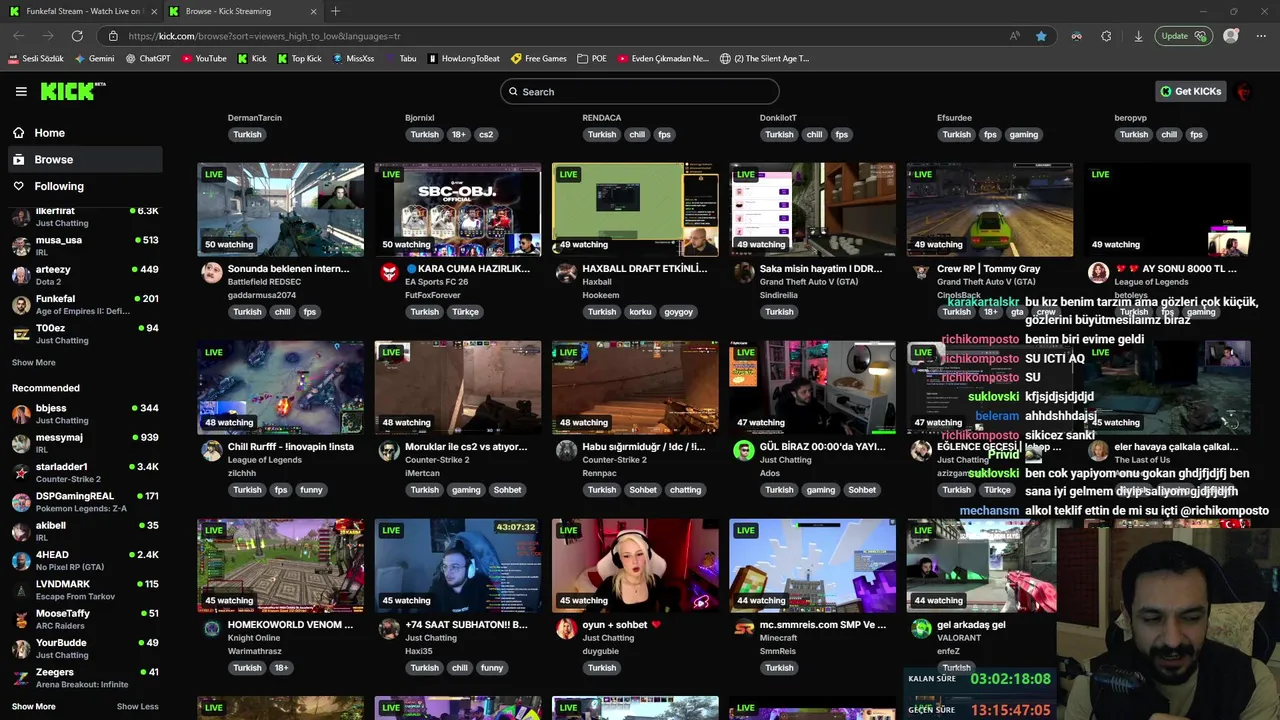Screen dimensions: 1280x720
Task: Open 'HOMEKOWORLD VENOM' stream title
Action: (290, 625)
